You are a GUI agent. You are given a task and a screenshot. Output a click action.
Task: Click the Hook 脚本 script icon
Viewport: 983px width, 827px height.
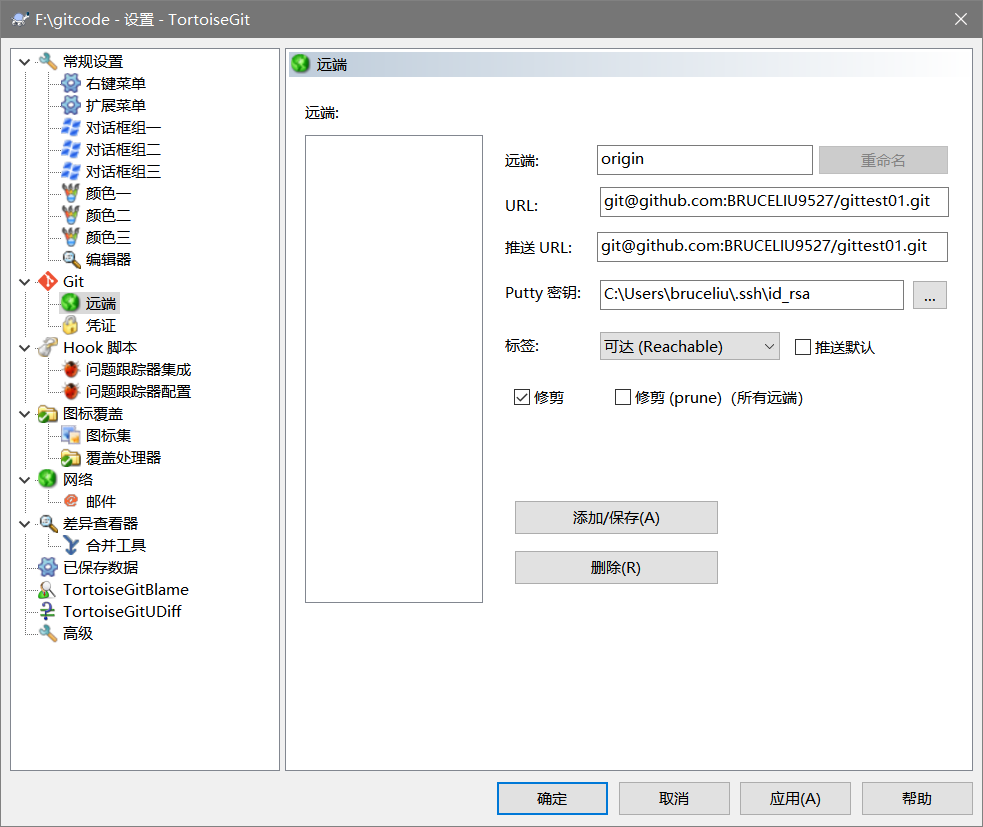[48, 347]
